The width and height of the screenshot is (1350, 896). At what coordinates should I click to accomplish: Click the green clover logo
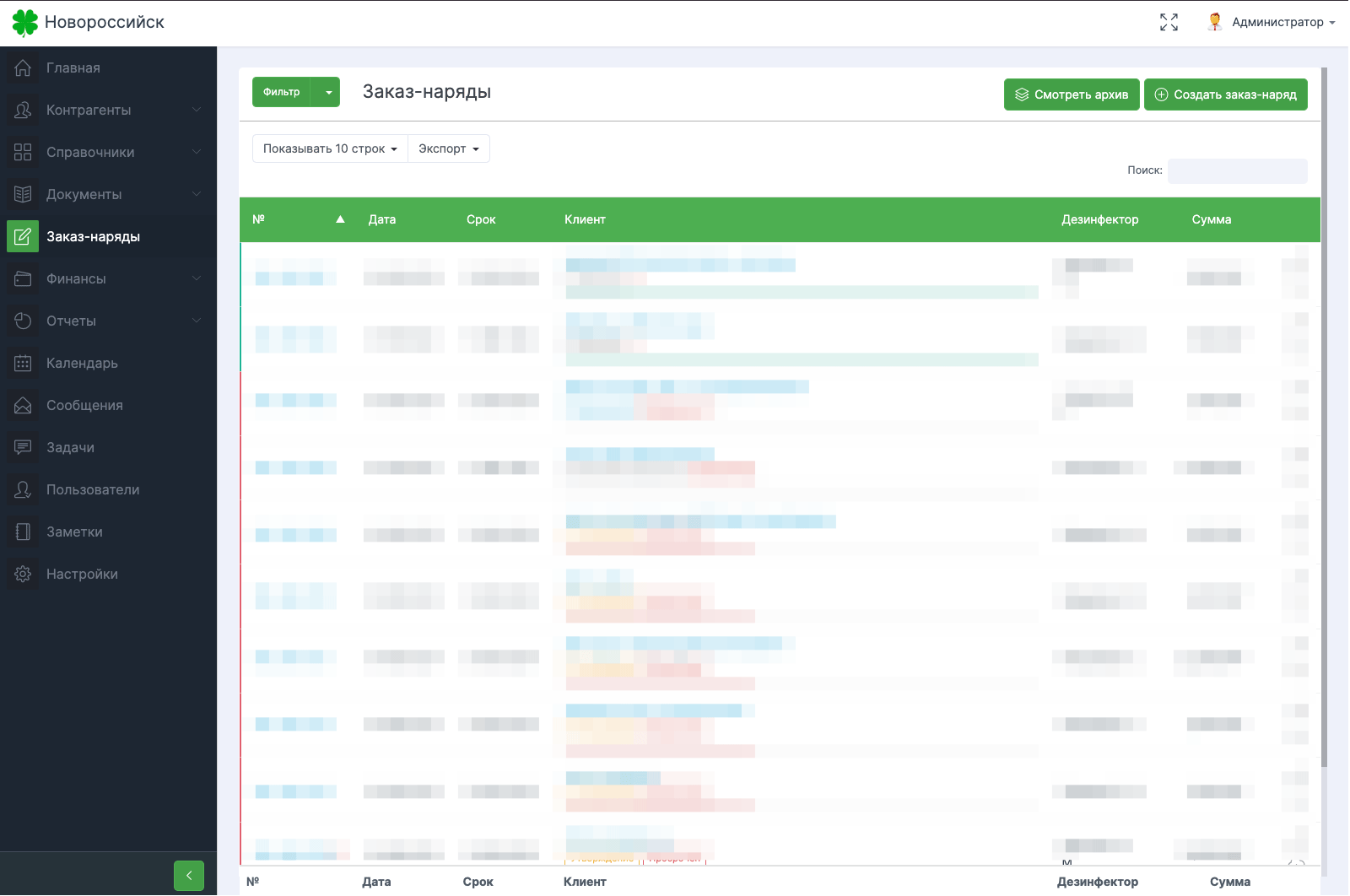[x=24, y=23]
